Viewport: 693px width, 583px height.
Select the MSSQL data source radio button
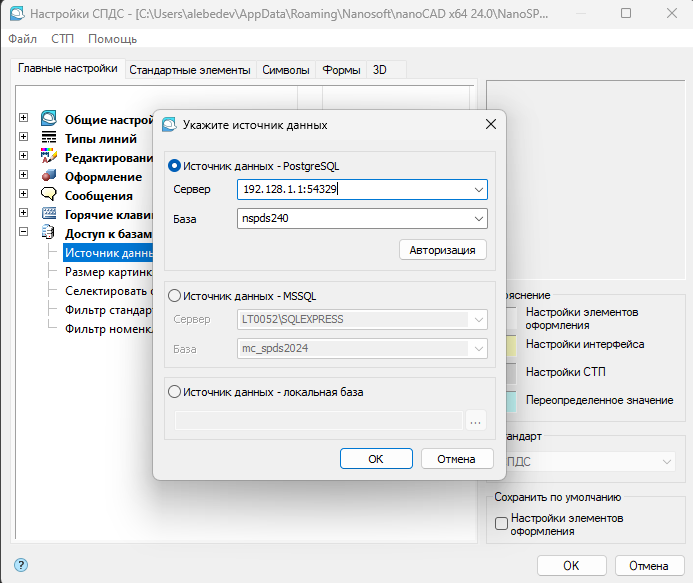click(175, 295)
